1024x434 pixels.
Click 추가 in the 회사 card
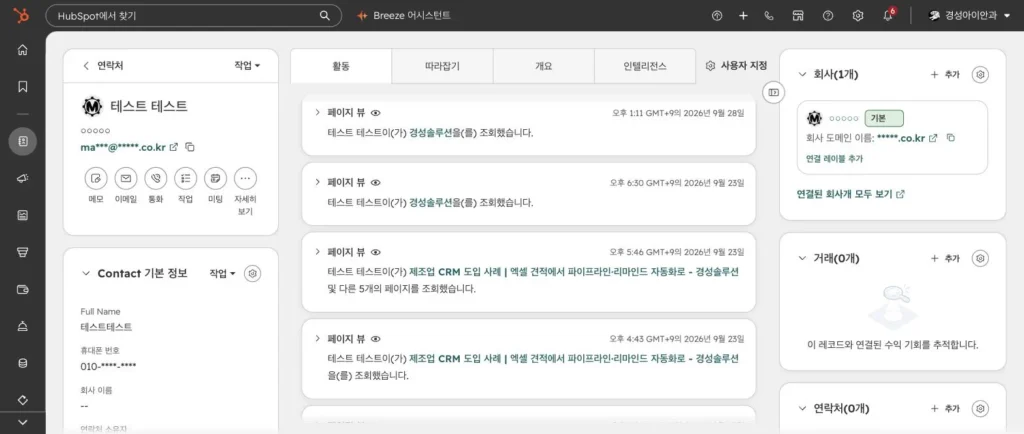[945, 74]
